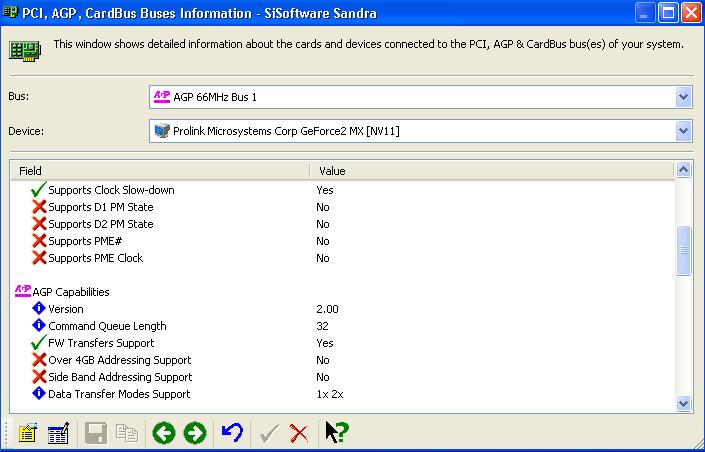
Task: Select the AGP Capabilities heading
Action: tap(71, 292)
